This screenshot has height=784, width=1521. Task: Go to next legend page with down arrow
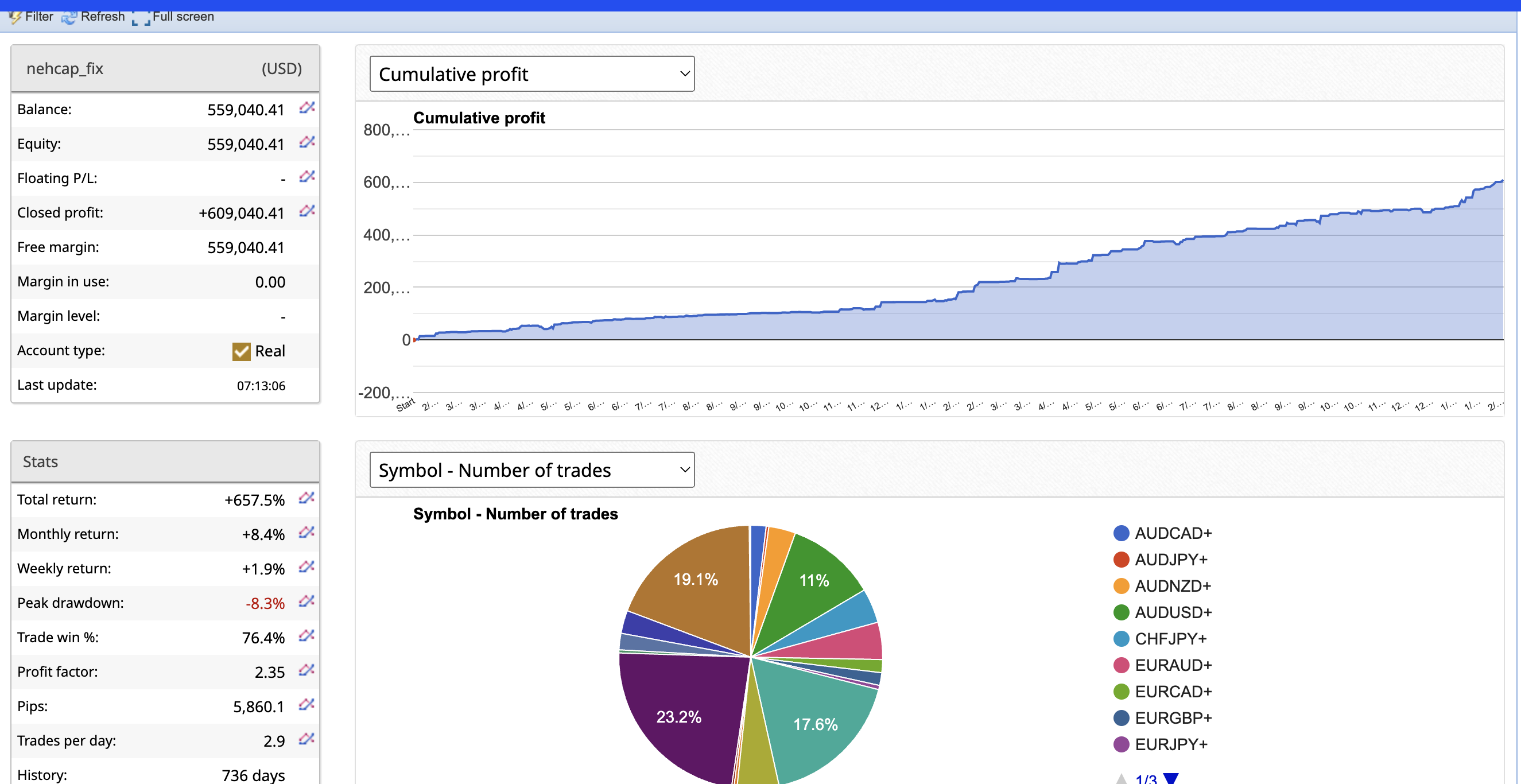(1170, 778)
